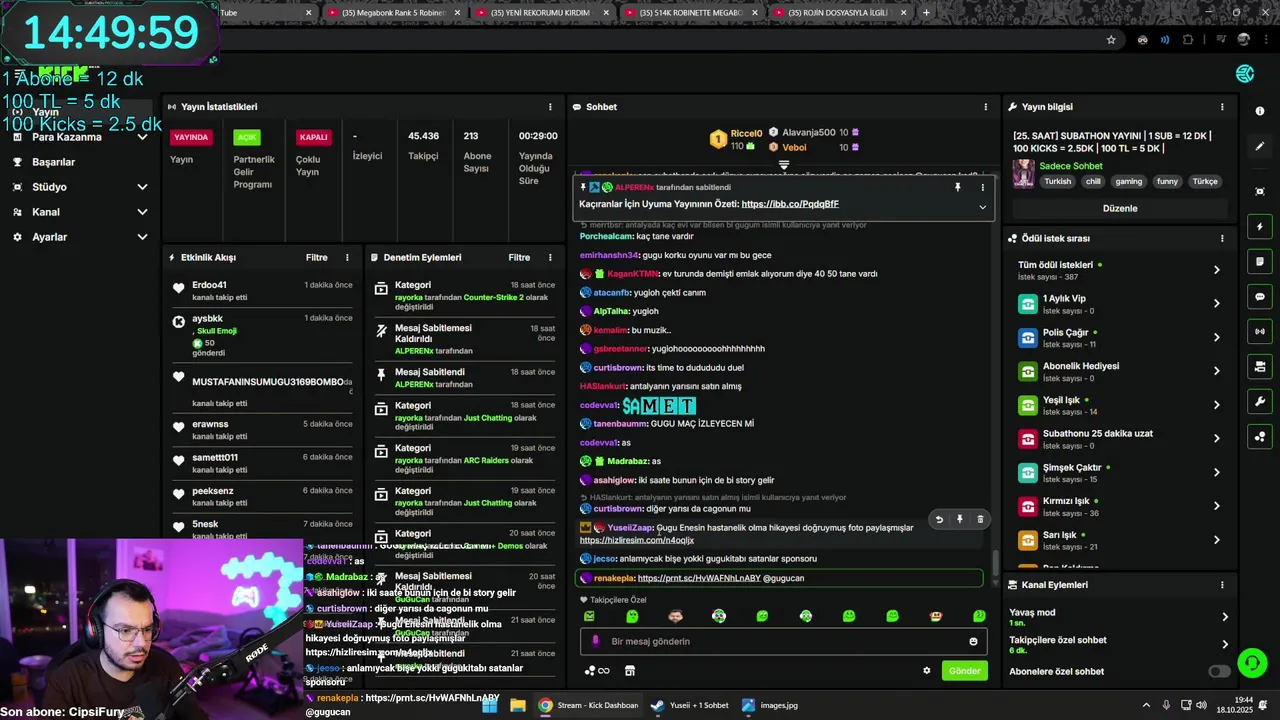The width and height of the screenshot is (1280, 720).
Task: Toggle Abonelere özel sohbet switch
Action: tap(1219, 671)
